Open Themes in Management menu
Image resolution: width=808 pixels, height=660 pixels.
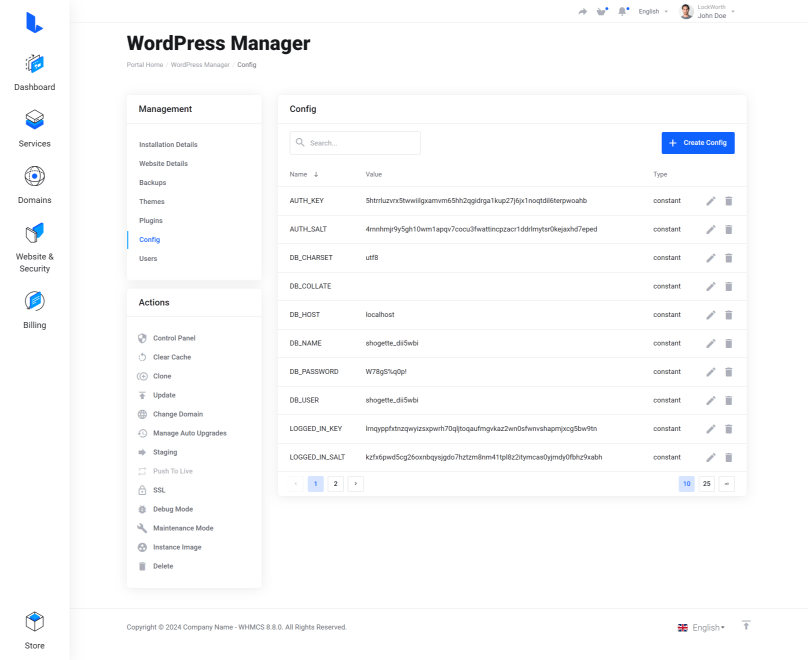152,202
